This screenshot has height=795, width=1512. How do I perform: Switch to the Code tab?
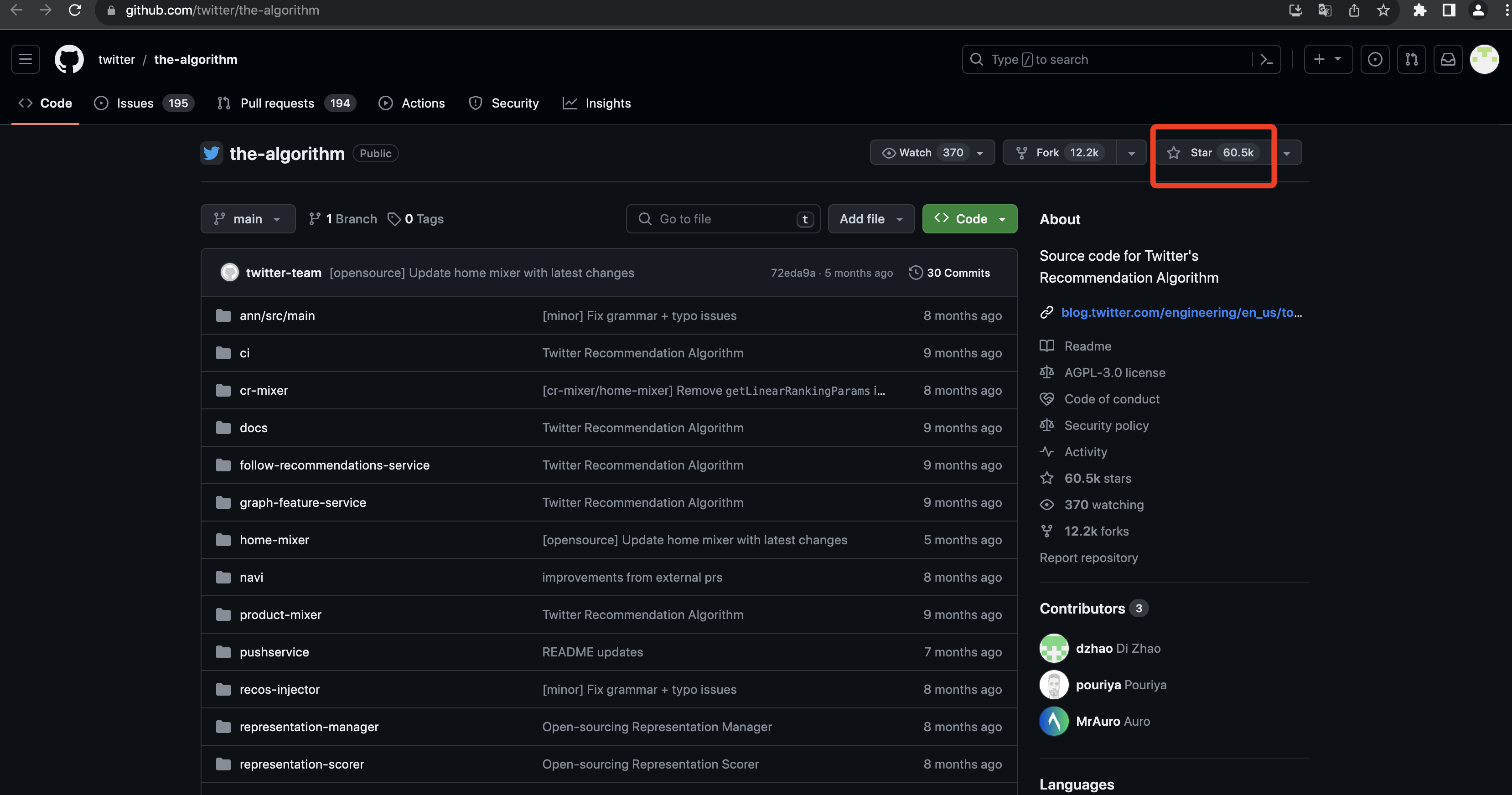point(45,103)
